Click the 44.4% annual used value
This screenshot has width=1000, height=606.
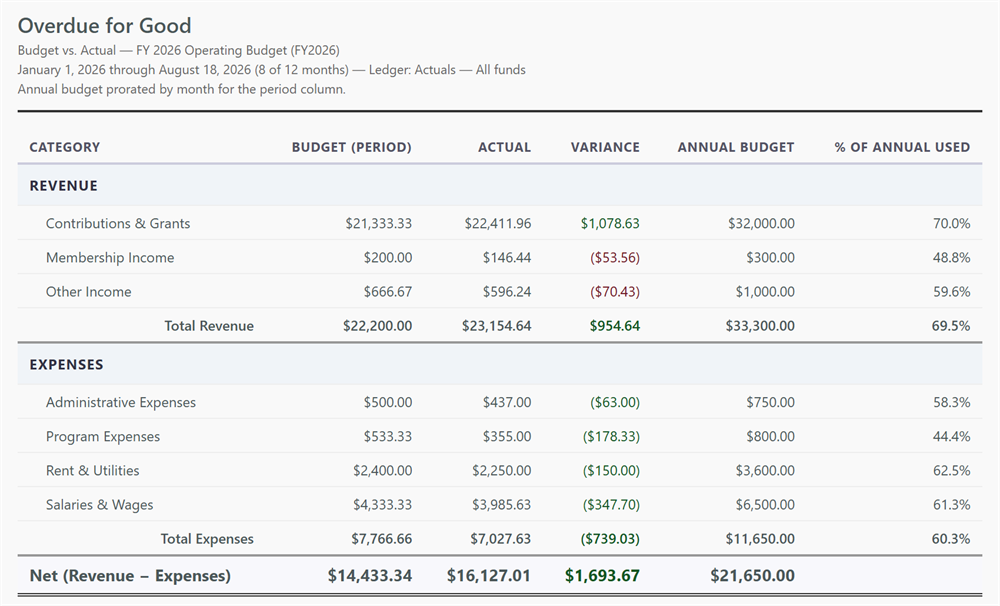(x=952, y=436)
